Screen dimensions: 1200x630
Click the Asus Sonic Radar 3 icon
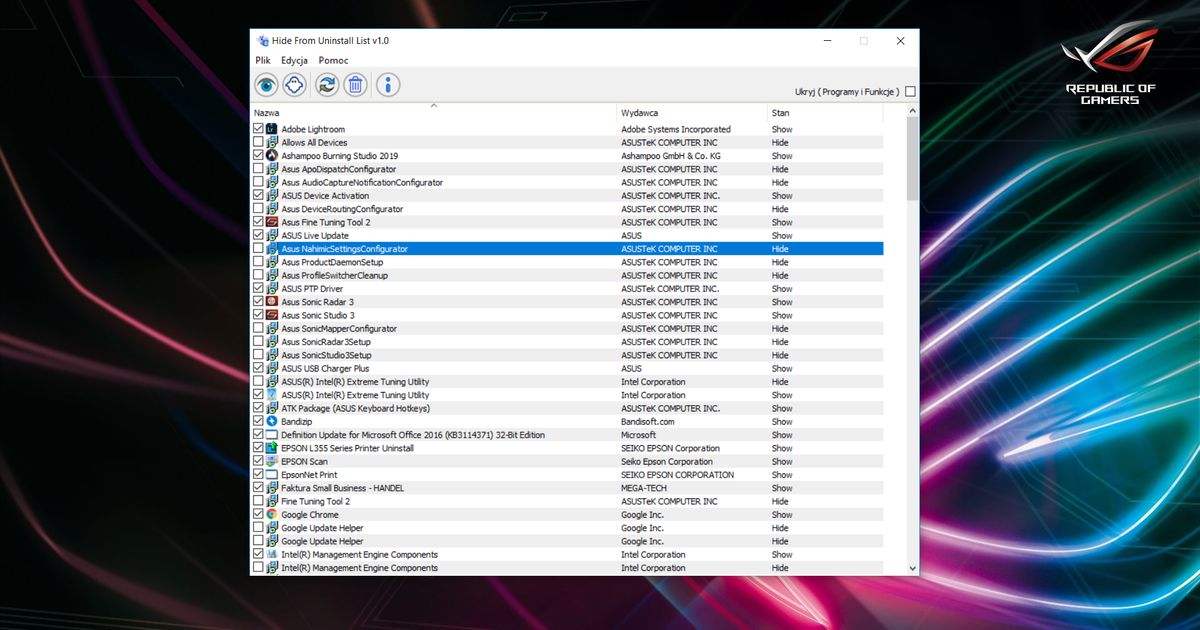tap(272, 302)
